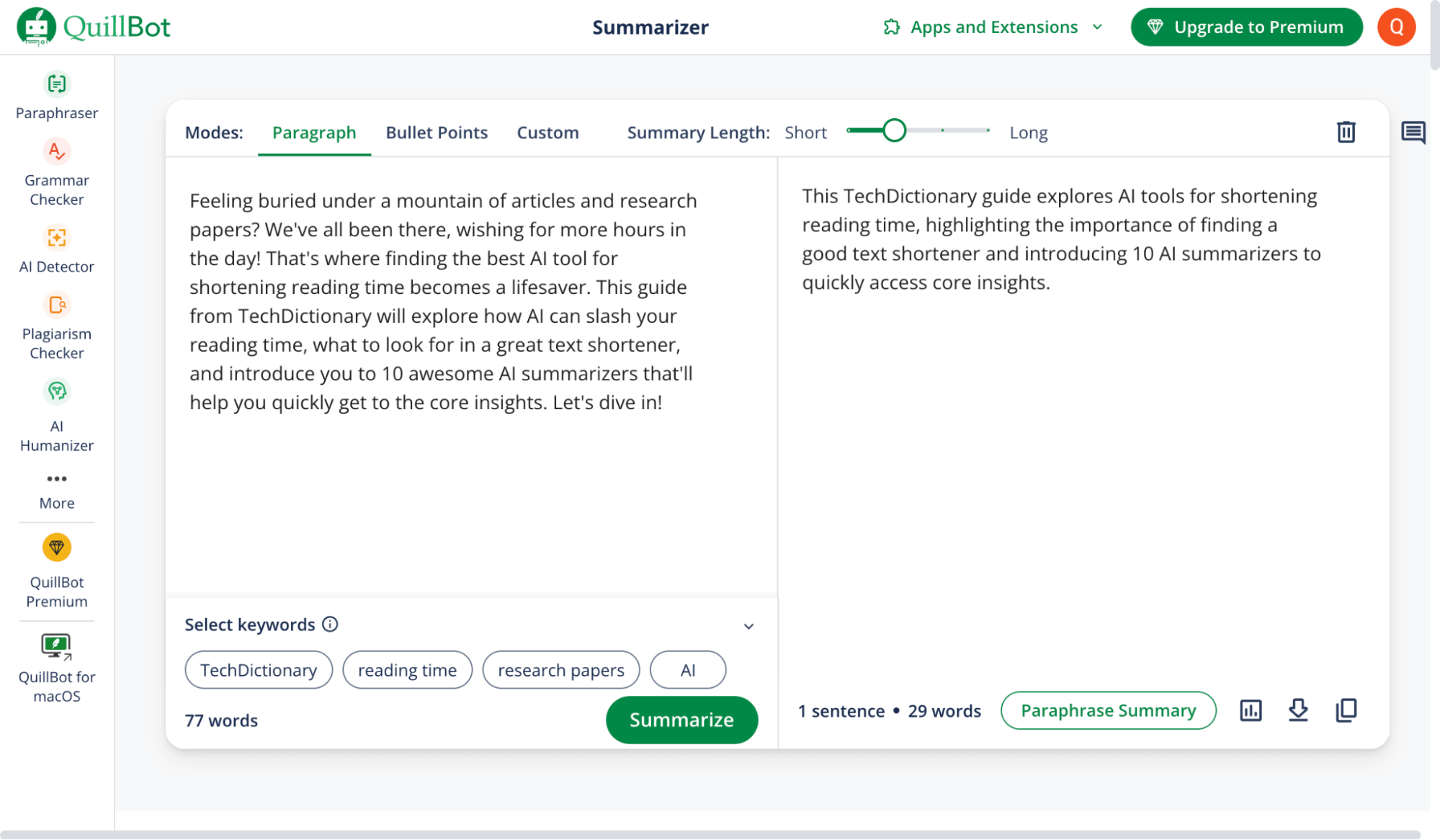Open the user account avatar

point(1396,27)
